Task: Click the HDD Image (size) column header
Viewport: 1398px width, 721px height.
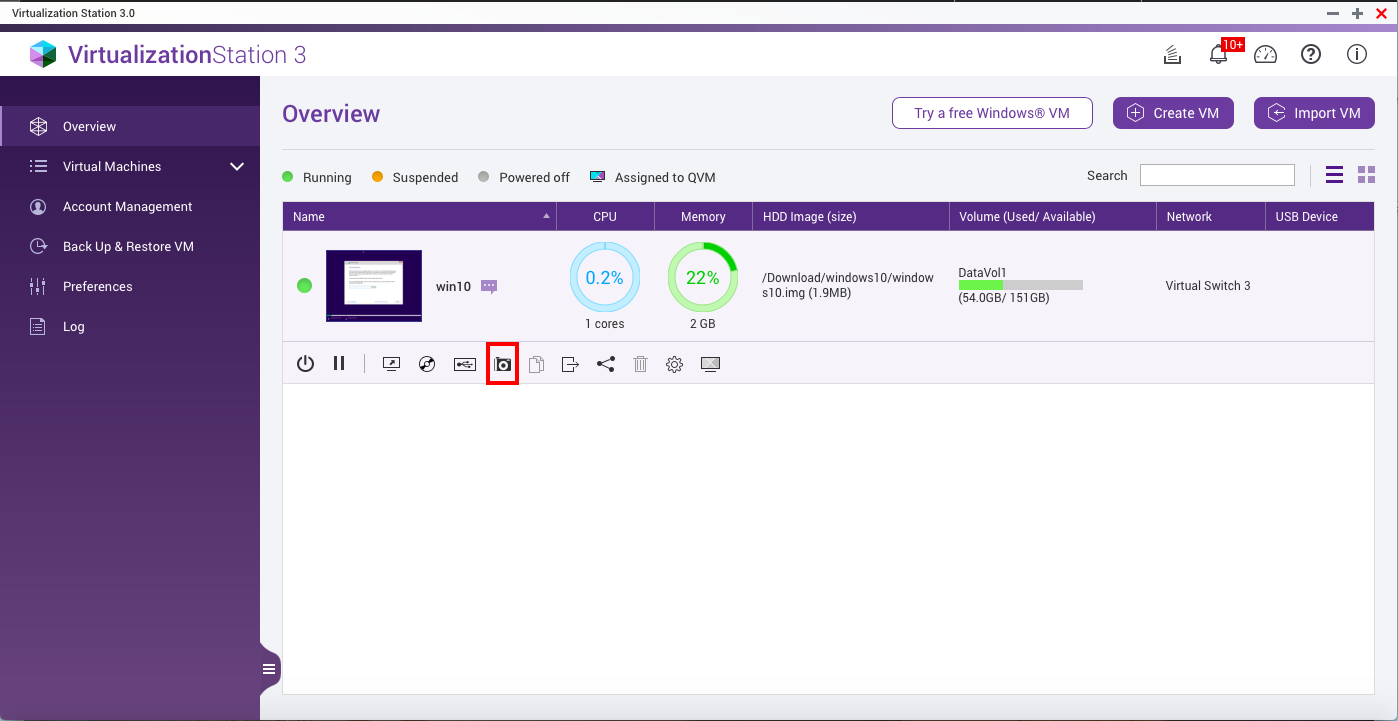Action: tap(851, 216)
